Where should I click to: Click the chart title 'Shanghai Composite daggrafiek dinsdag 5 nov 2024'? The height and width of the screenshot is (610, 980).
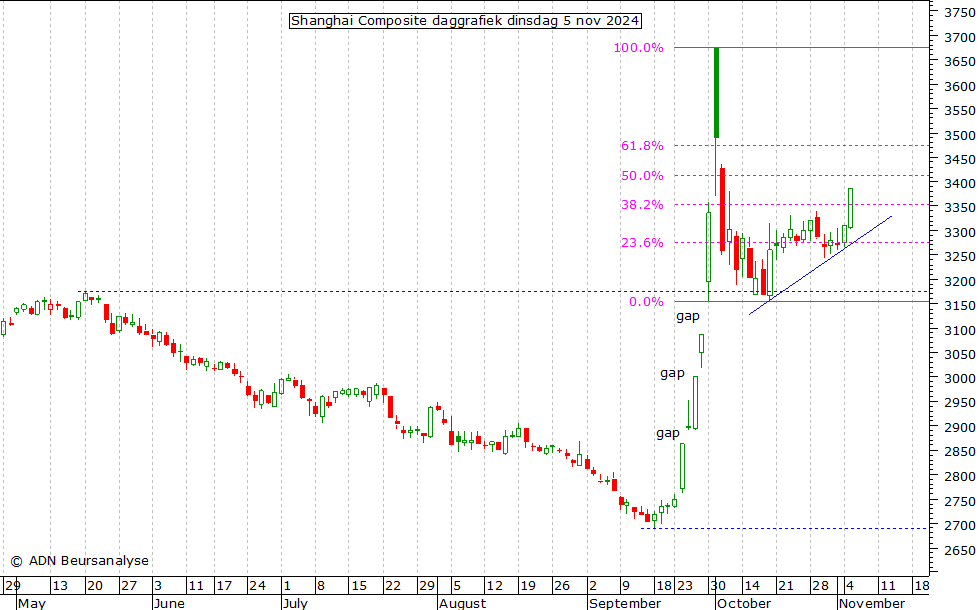tap(465, 21)
